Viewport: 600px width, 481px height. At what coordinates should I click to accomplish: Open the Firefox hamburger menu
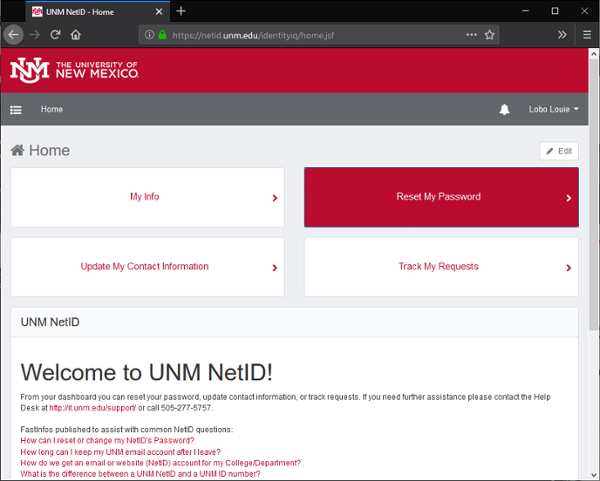[x=587, y=35]
